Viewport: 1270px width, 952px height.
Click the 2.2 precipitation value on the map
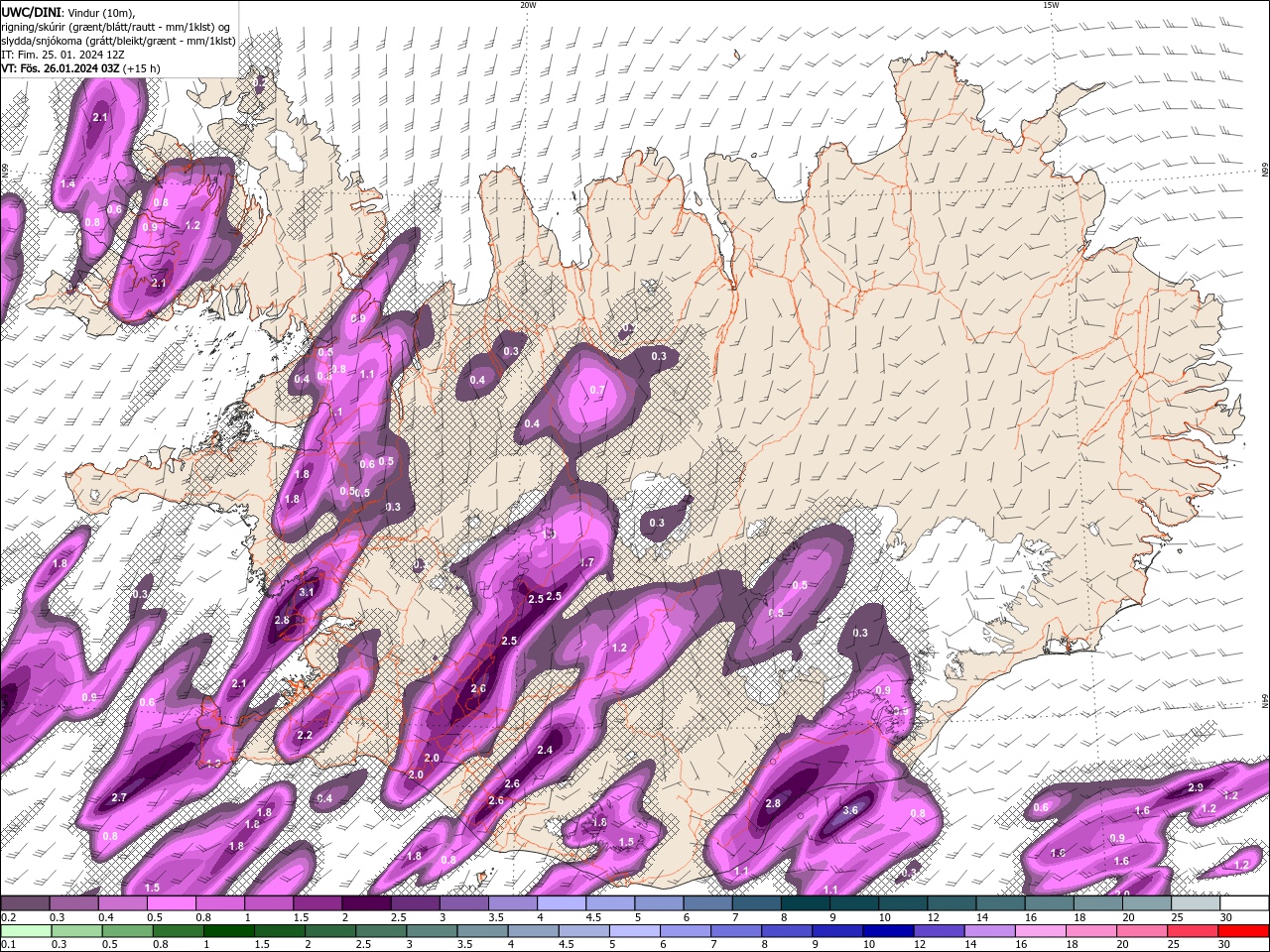tap(305, 735)
